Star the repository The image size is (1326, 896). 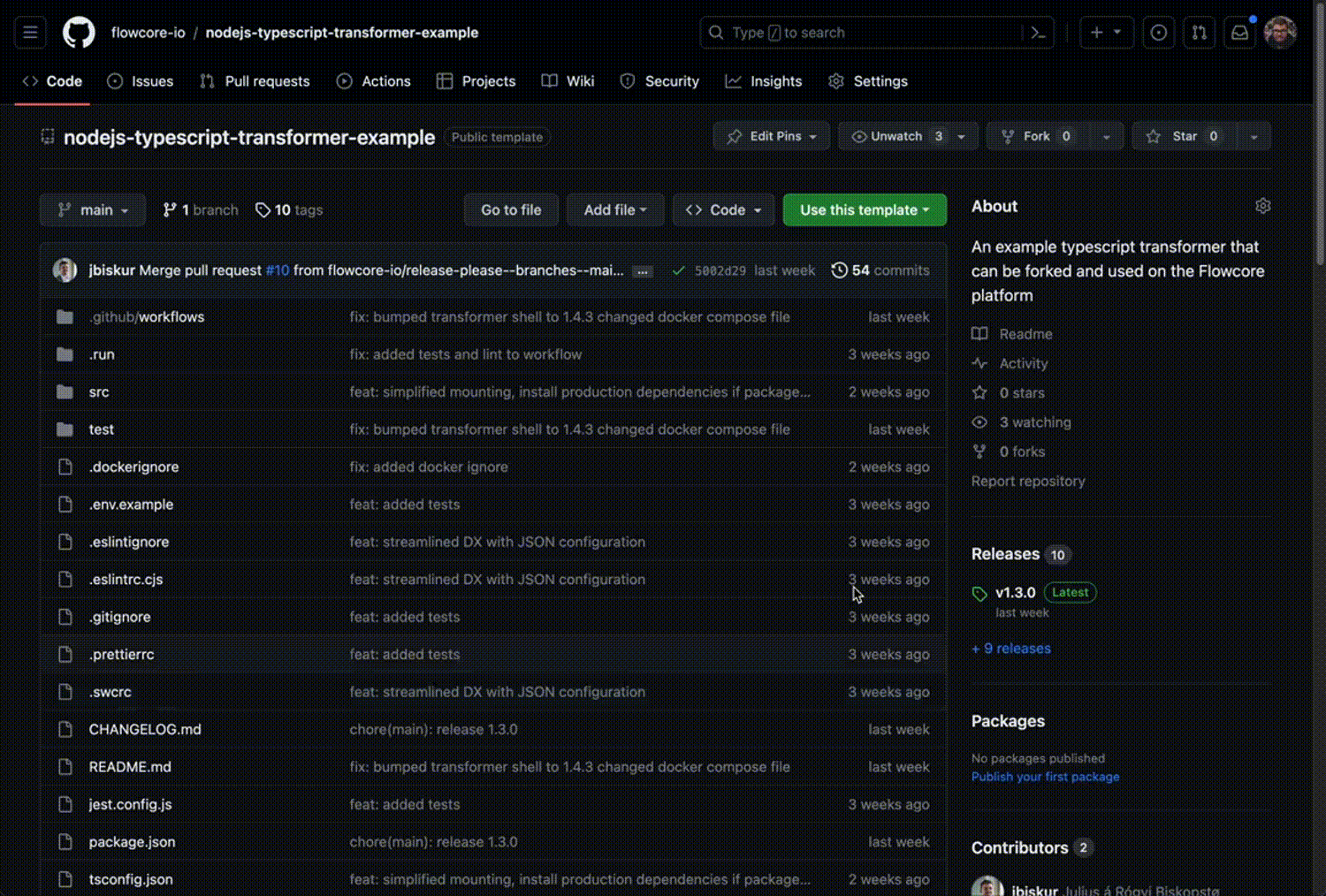point(1184,136)
